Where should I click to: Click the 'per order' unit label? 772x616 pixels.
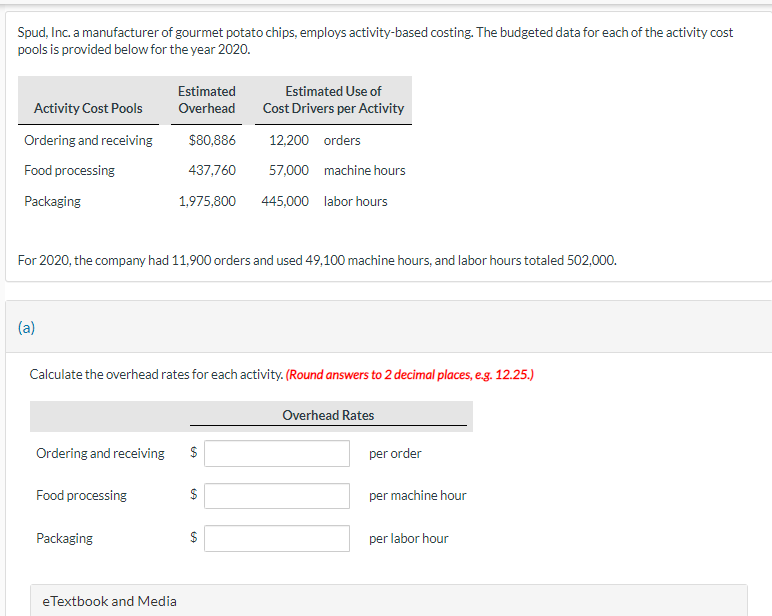395,454
